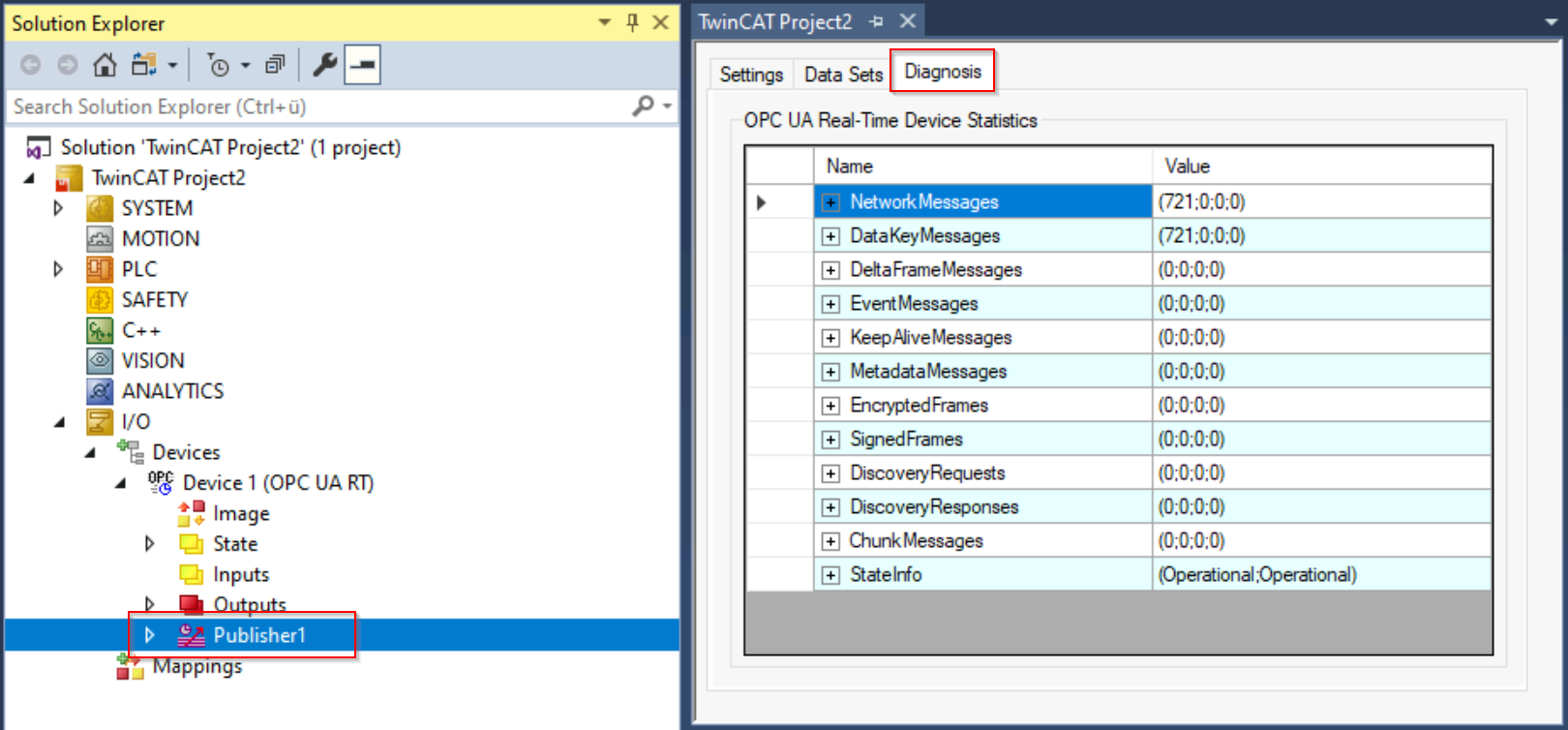Select the Solution 'TwinCAT Project2' root node
Viewport: 1568px width, 730px height.
(x=230, y=147)
